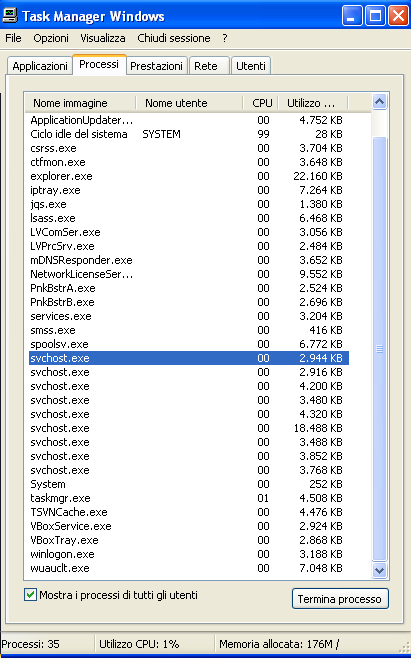
Task: Sort by Utilizzo memory column header
Action: (313, 103)
